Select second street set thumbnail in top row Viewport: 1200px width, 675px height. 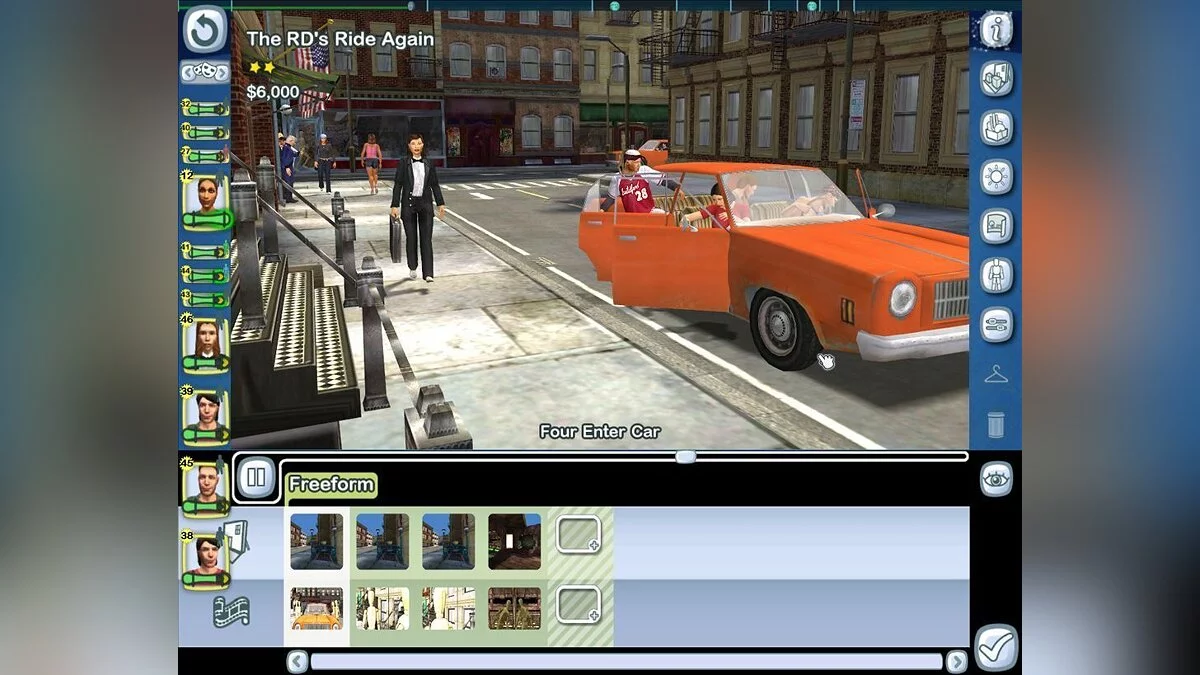pos(382,542)
